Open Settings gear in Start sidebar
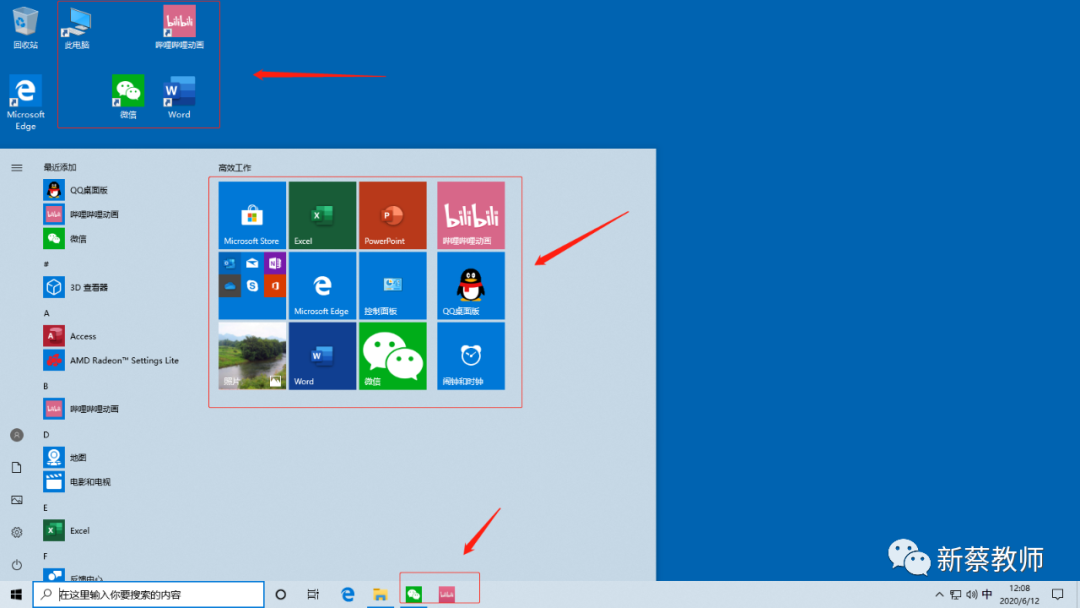 17,532
